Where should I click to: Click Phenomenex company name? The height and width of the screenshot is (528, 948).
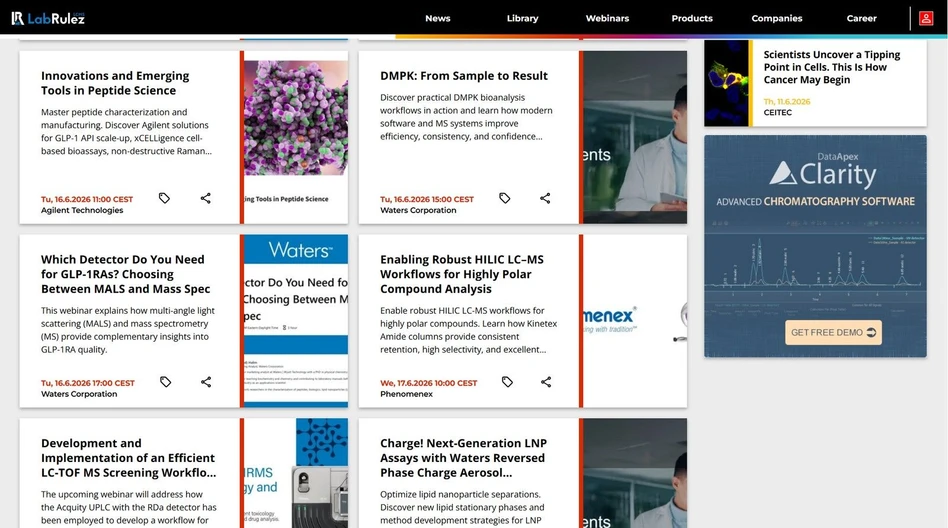click(406, 394)
